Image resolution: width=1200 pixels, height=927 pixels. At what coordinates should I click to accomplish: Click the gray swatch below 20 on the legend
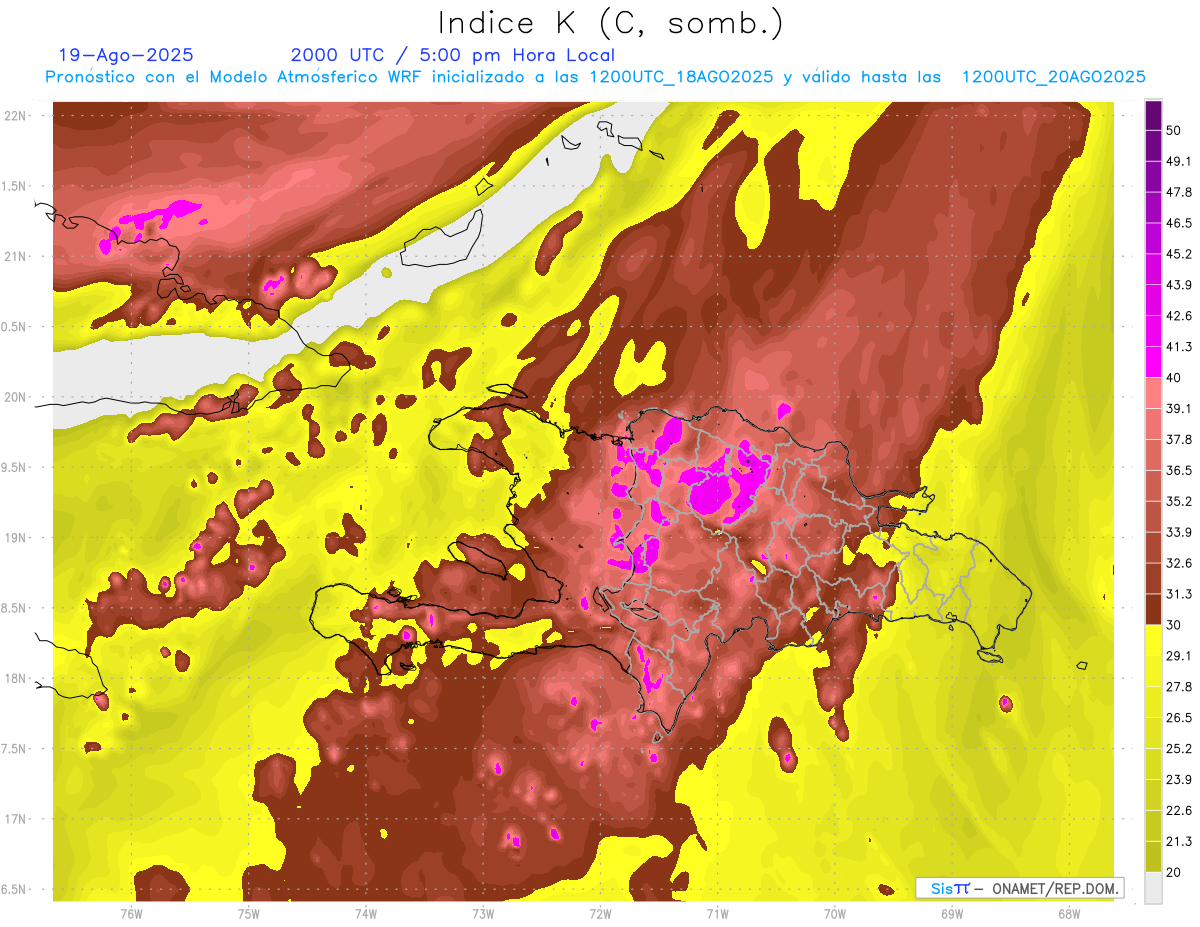click(x=1153, y=888)
